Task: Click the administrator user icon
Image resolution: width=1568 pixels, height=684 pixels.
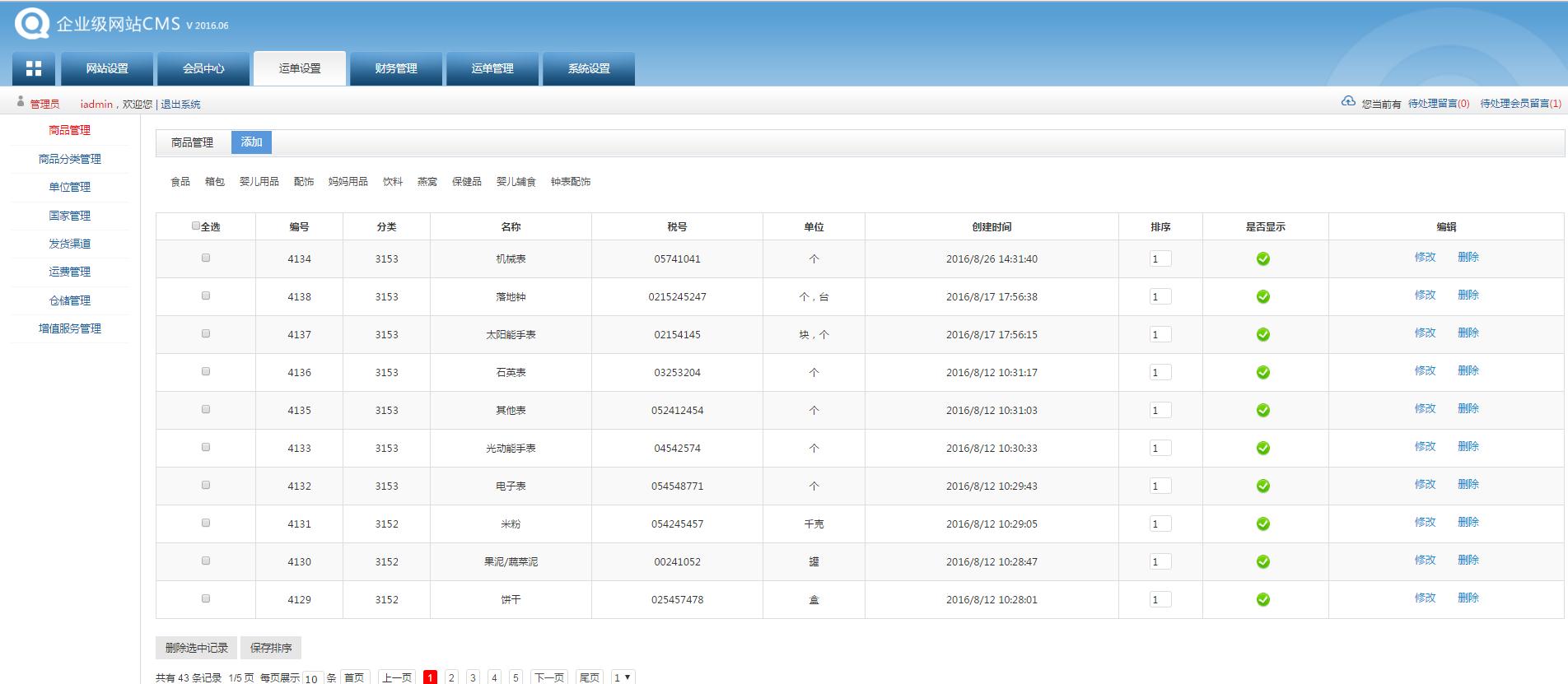Action: (x=21, y=102)
